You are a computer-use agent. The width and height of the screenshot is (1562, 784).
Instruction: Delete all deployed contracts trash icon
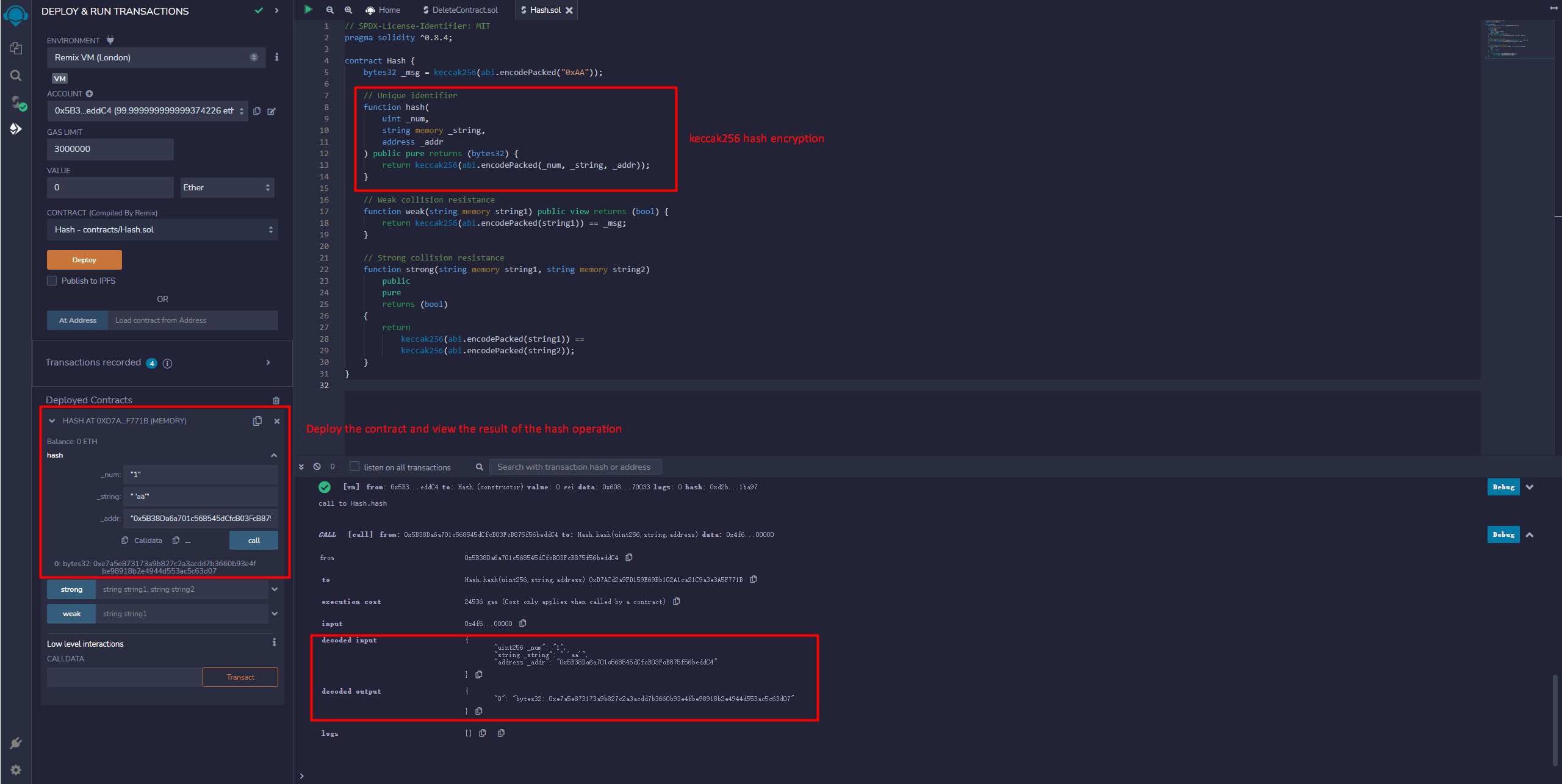[276, 400]
